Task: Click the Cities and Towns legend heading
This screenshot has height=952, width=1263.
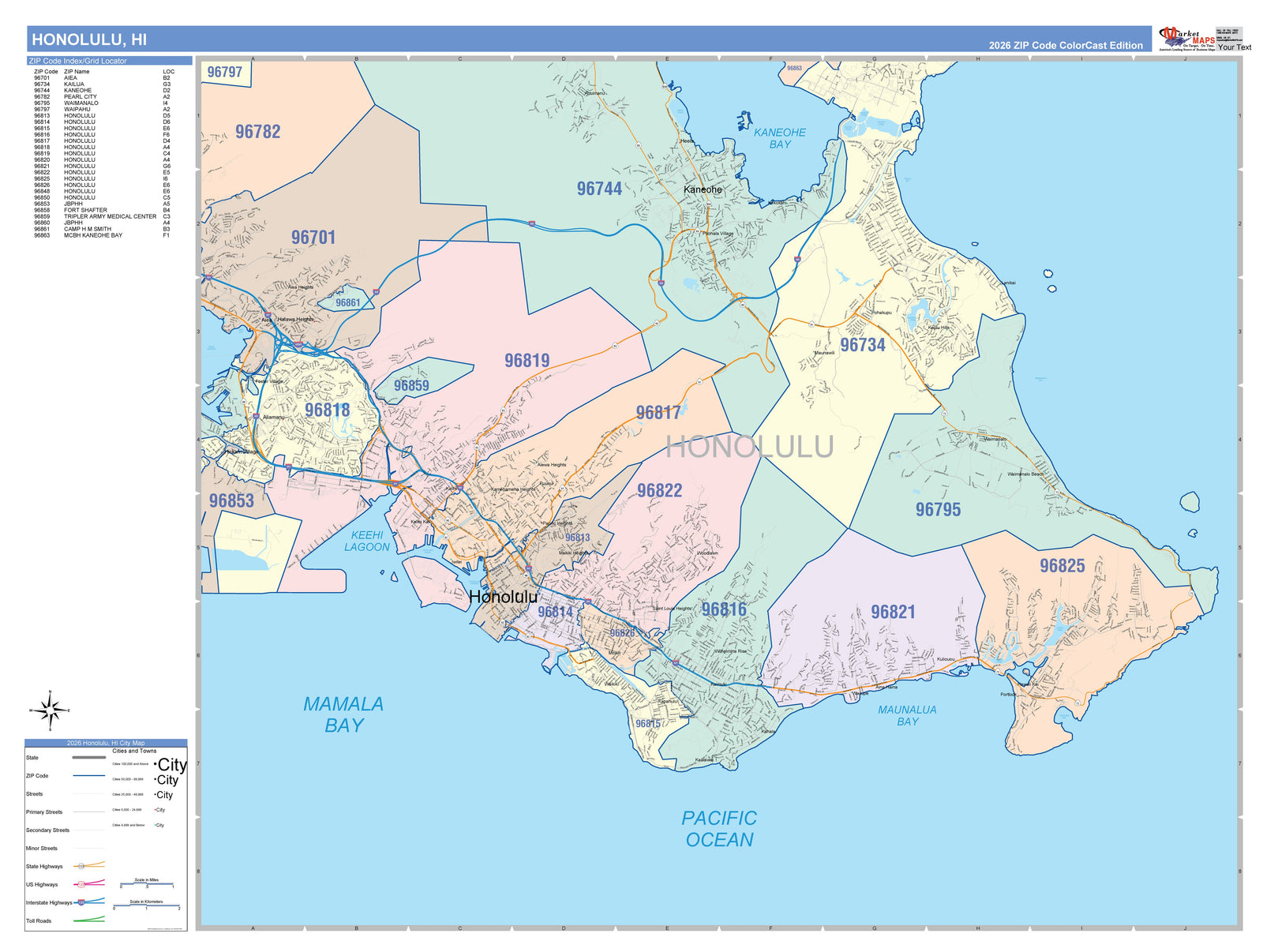Action: pos(134,751)
